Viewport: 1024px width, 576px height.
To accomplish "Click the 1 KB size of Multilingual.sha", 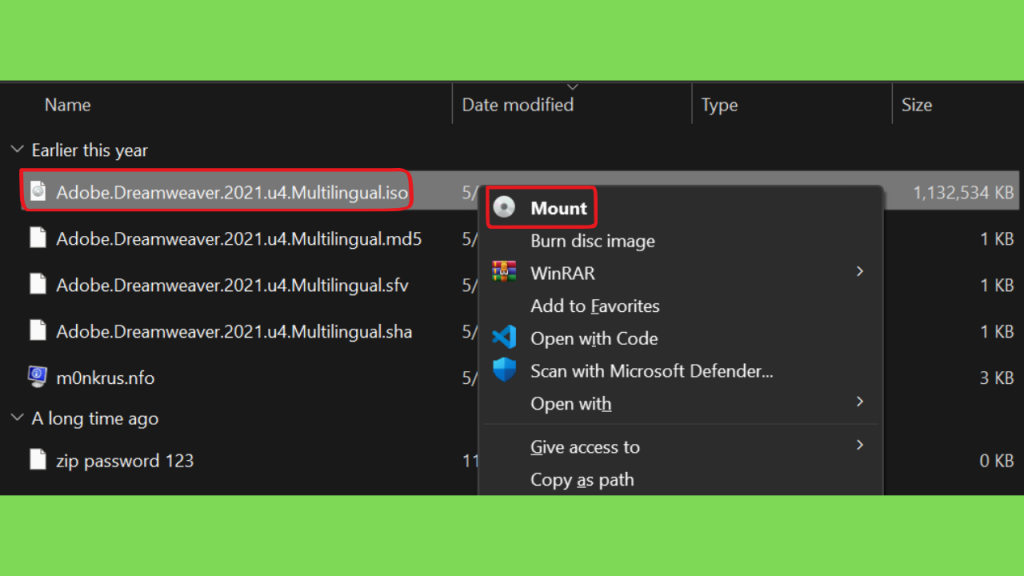I will (x=997, y=332).
